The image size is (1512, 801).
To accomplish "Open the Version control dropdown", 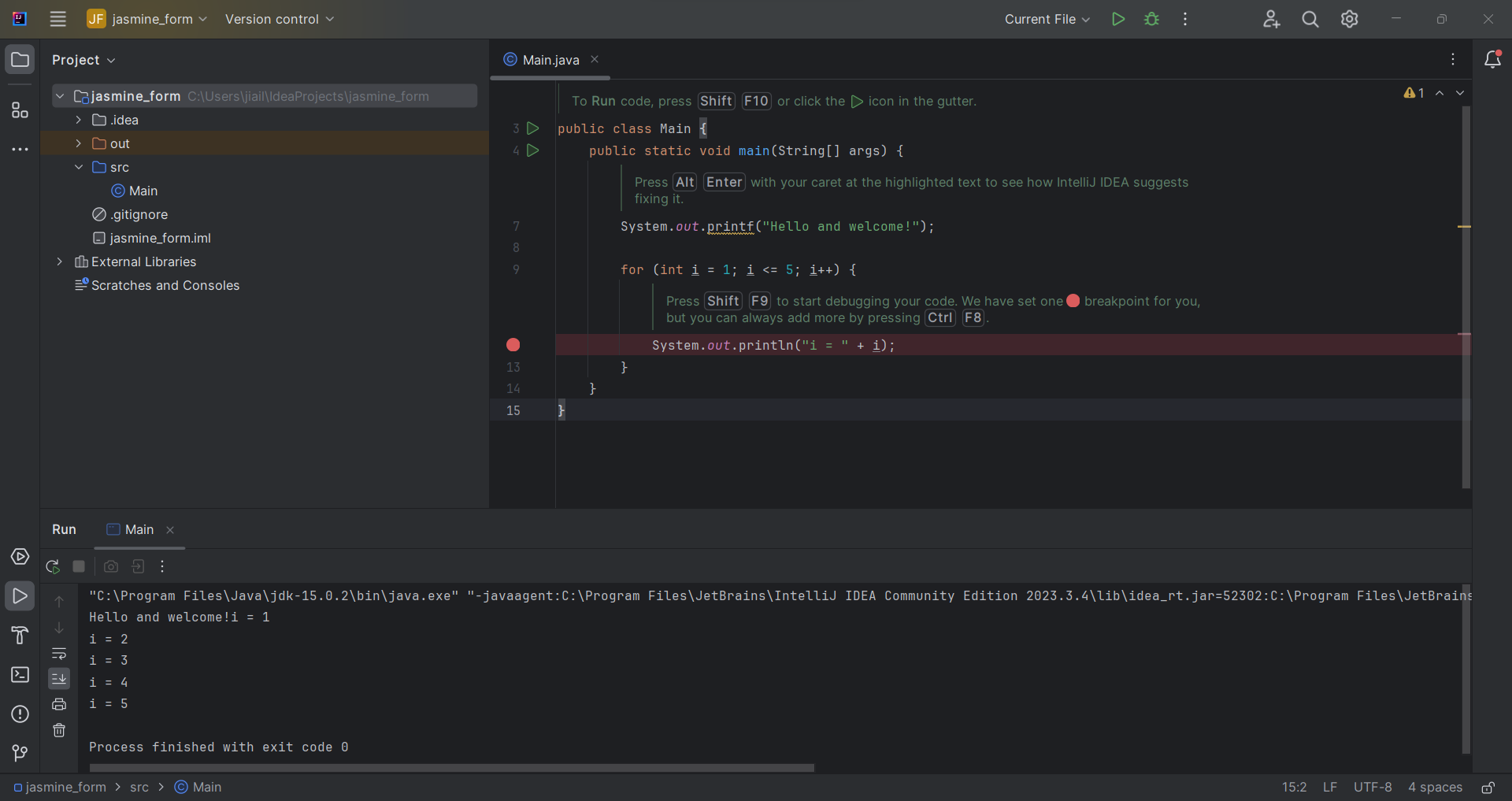I will pyautogui.click(x=280, y=19).
